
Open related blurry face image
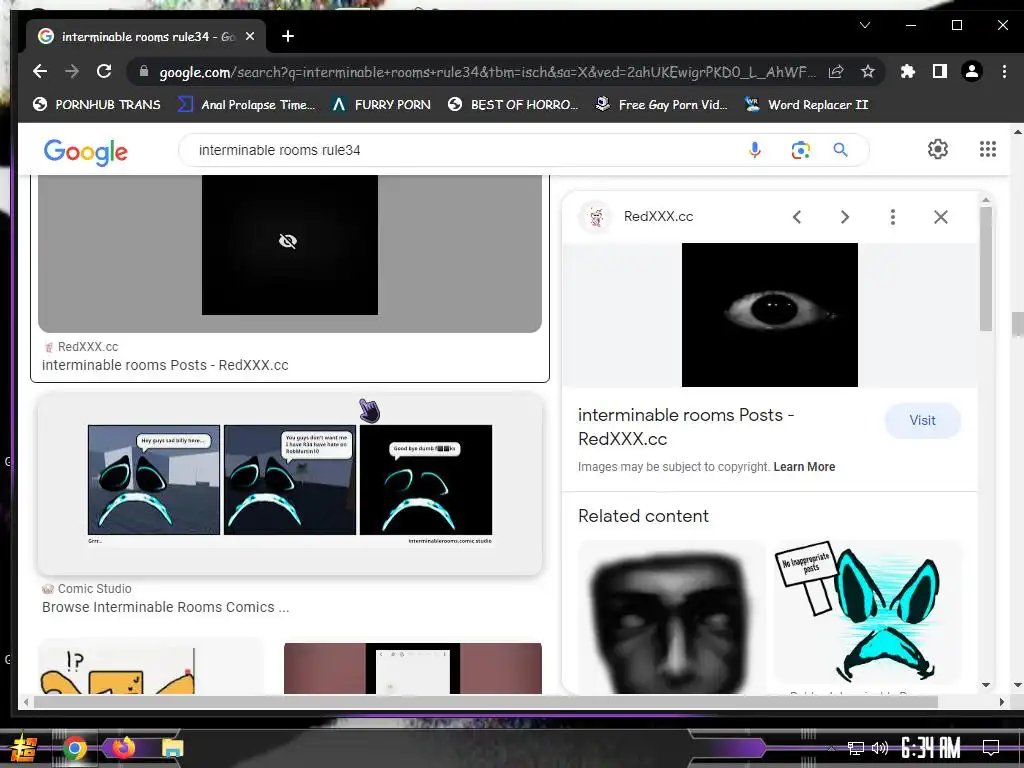[671, 617]
